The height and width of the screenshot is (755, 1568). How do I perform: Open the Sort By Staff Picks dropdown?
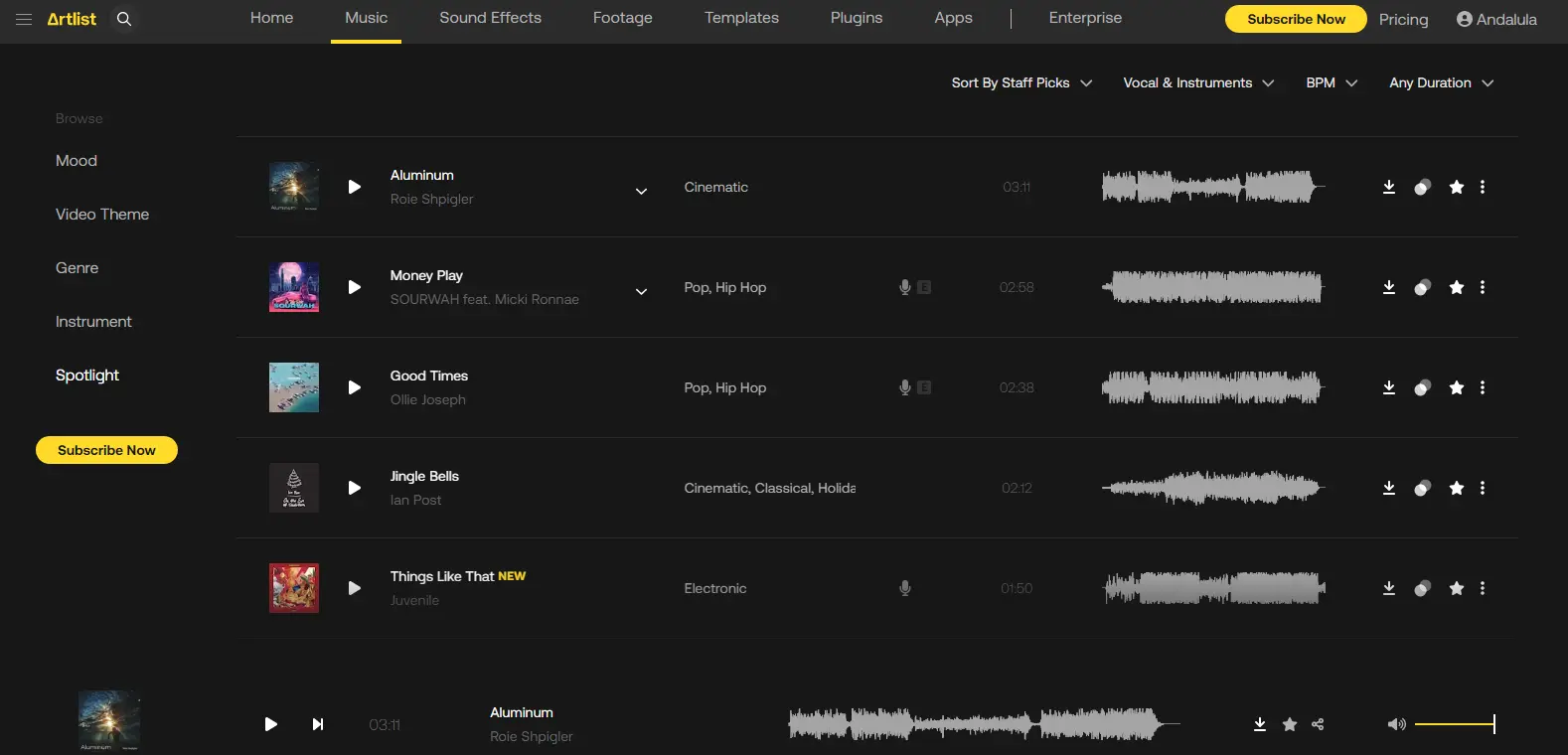tap(1021, 83)
